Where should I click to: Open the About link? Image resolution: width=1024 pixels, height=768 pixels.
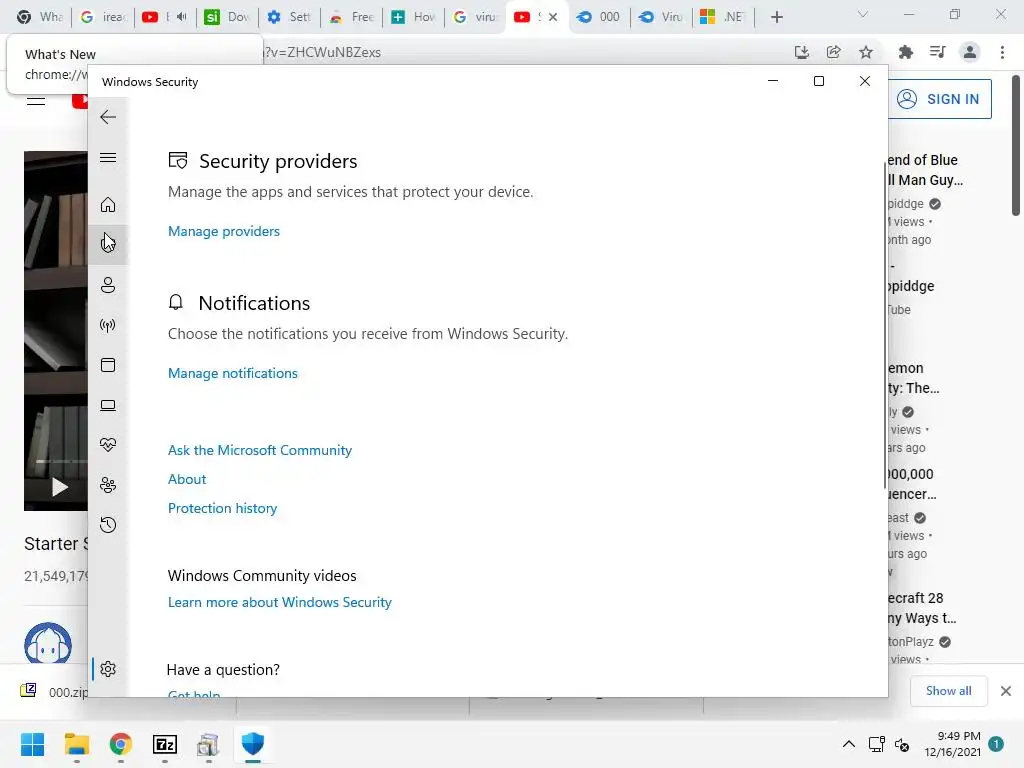pos(187,479)
